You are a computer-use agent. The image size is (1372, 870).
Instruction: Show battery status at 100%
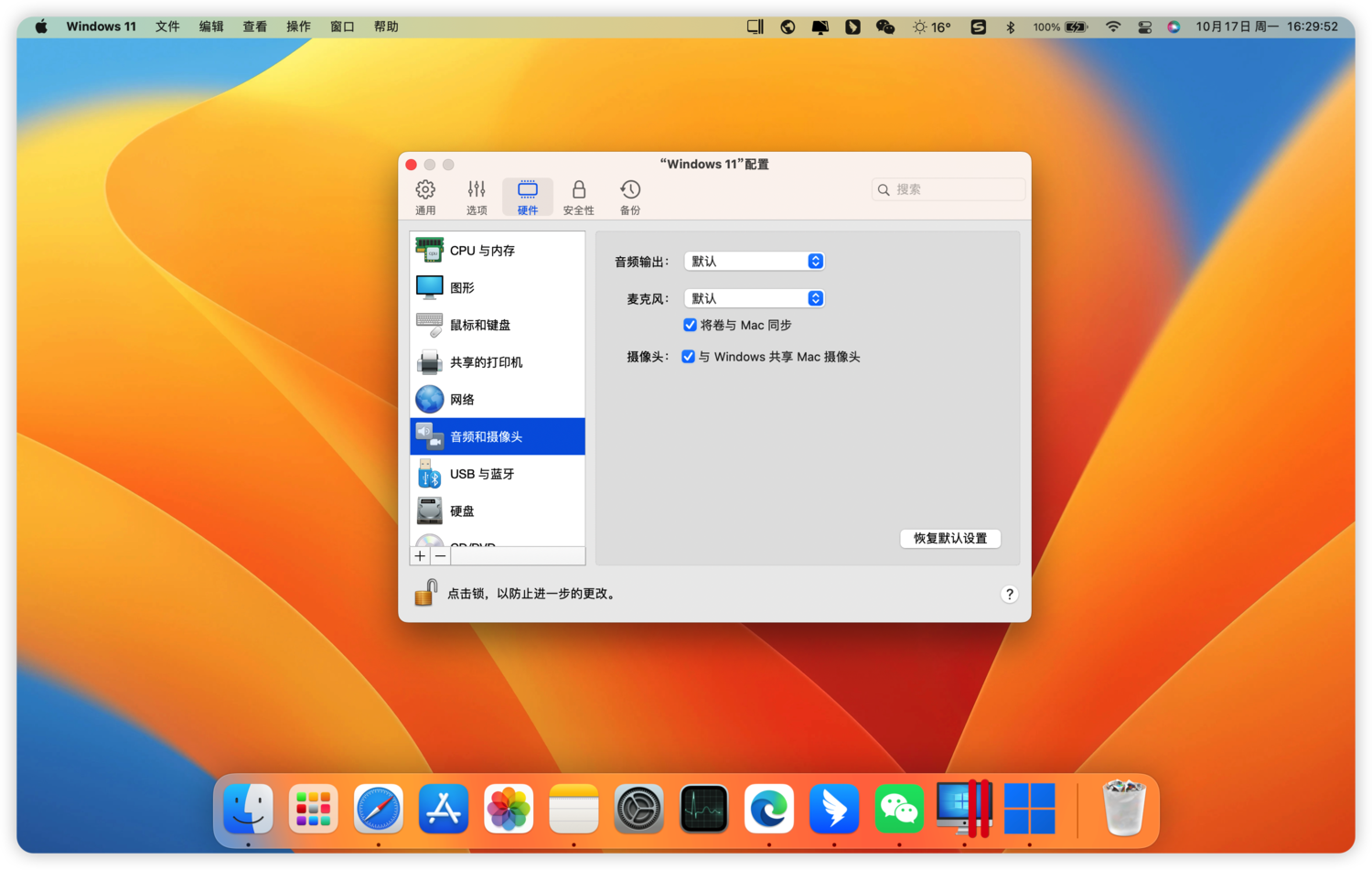pyautogui.click(x=1060, y=27)
